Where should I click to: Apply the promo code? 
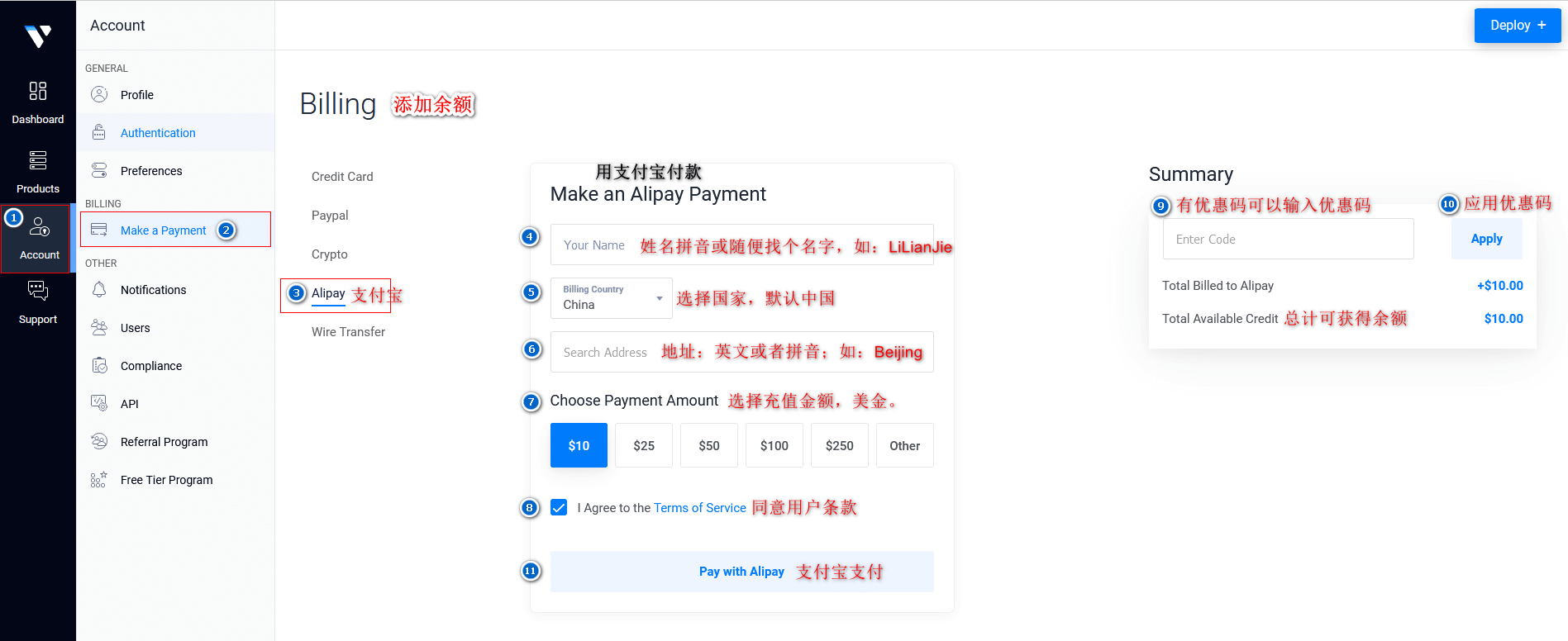1486,239
